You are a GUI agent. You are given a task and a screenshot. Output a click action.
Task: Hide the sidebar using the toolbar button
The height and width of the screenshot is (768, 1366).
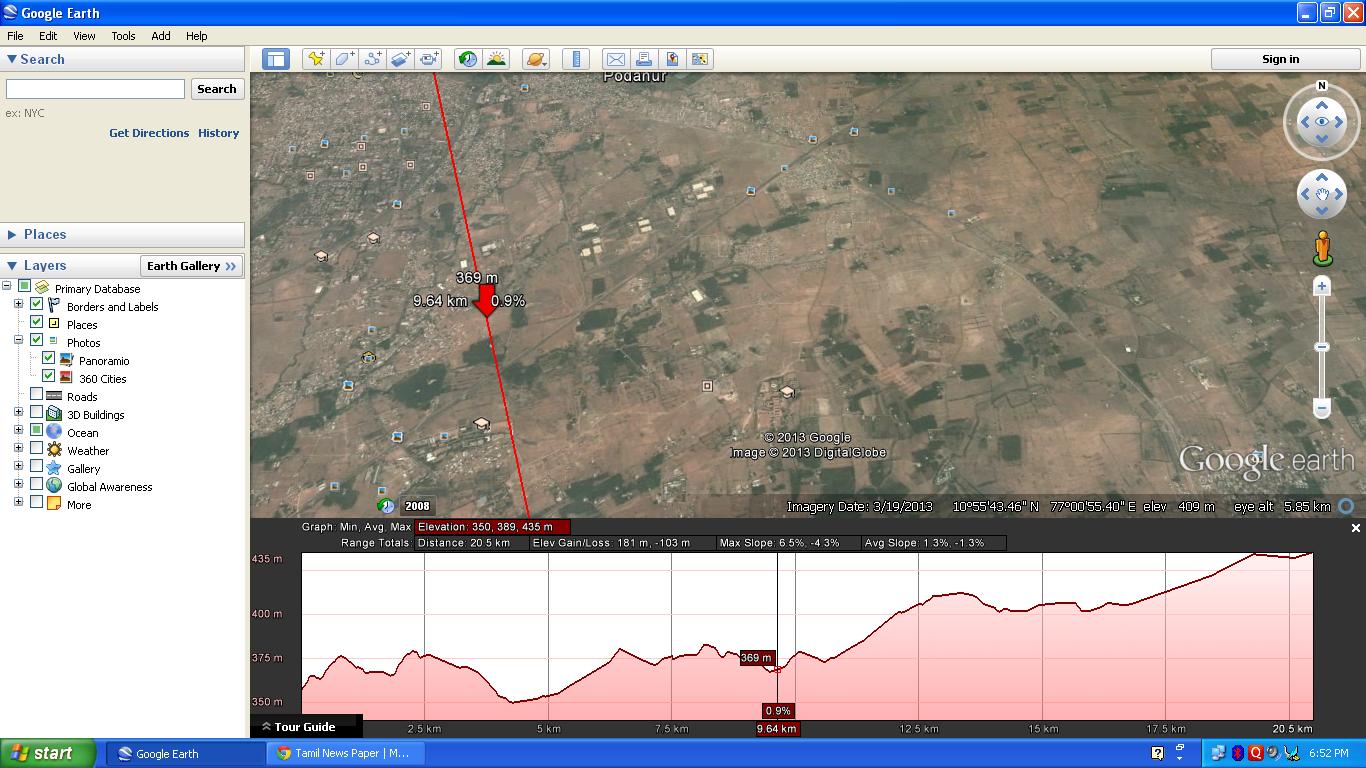click(x=275, y=59)
